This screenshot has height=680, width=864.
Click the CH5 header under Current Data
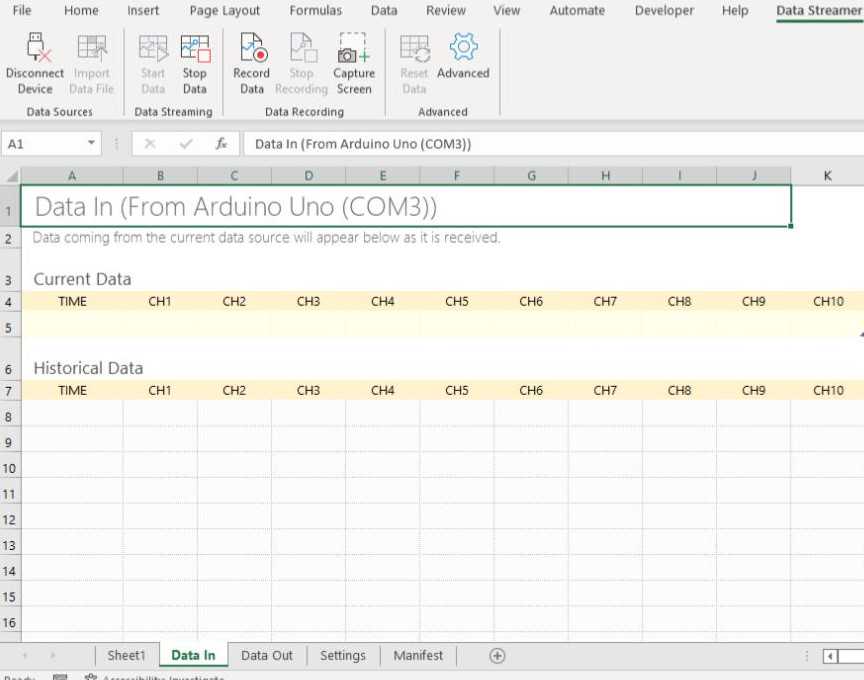[457, 301]
